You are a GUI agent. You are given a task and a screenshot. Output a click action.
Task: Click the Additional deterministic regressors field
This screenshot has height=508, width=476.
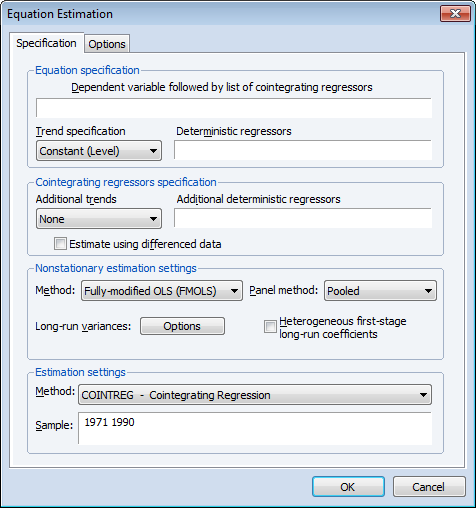tap(303, 218)
